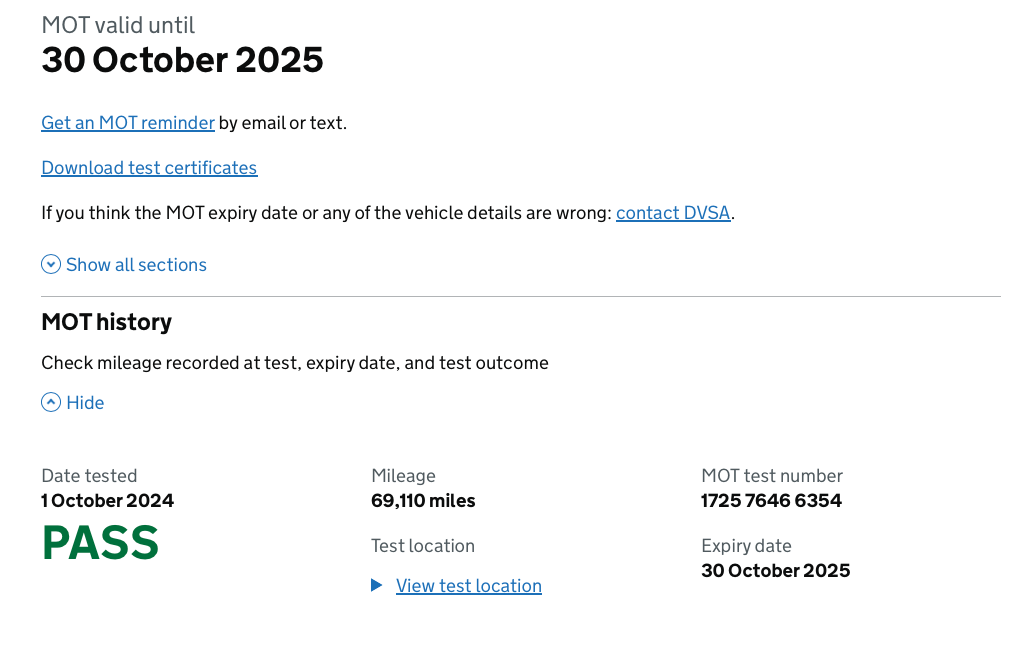Image resolution: width=1016 pixels, height=646 pixels.
Task: Click the date beneath the Expiry date label
Action: click(x=775, y=571)
